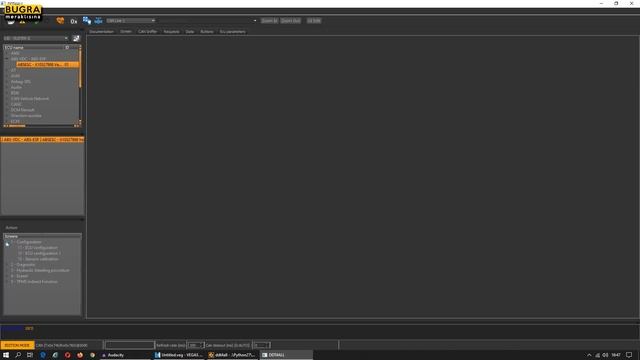Click the icon beside the ECU filter dropdown
Viewport: 640px width, 360px height.
tap(76, 38)
